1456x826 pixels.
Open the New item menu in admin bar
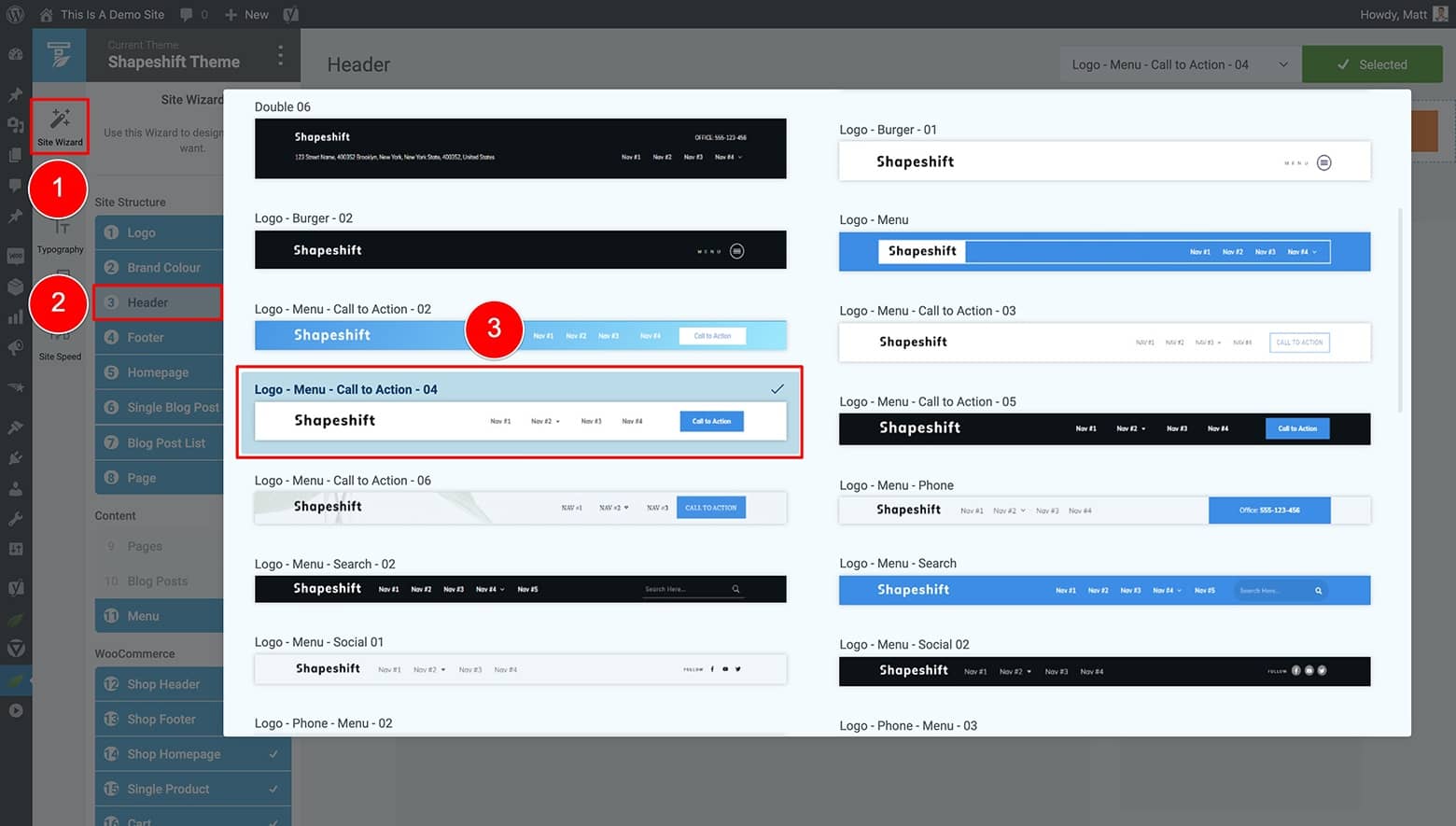tap(245, 14)
